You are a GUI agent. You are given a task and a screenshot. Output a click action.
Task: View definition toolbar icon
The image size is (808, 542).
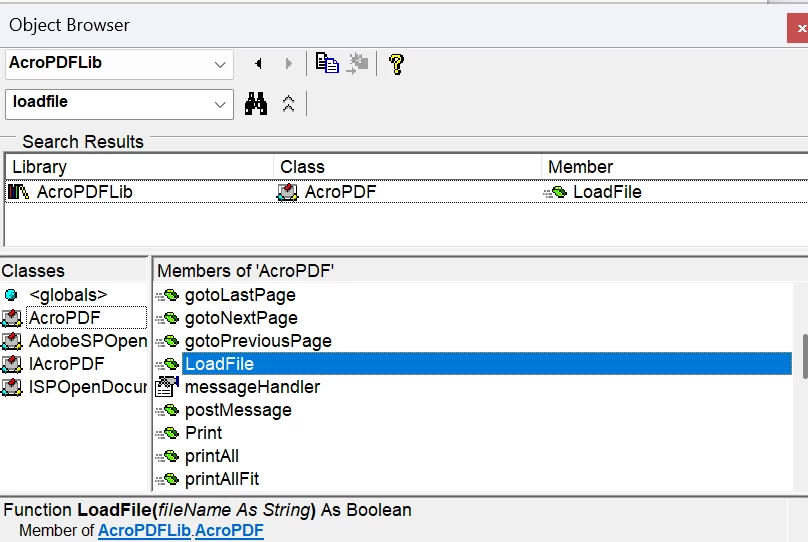[x=357, y=63]
